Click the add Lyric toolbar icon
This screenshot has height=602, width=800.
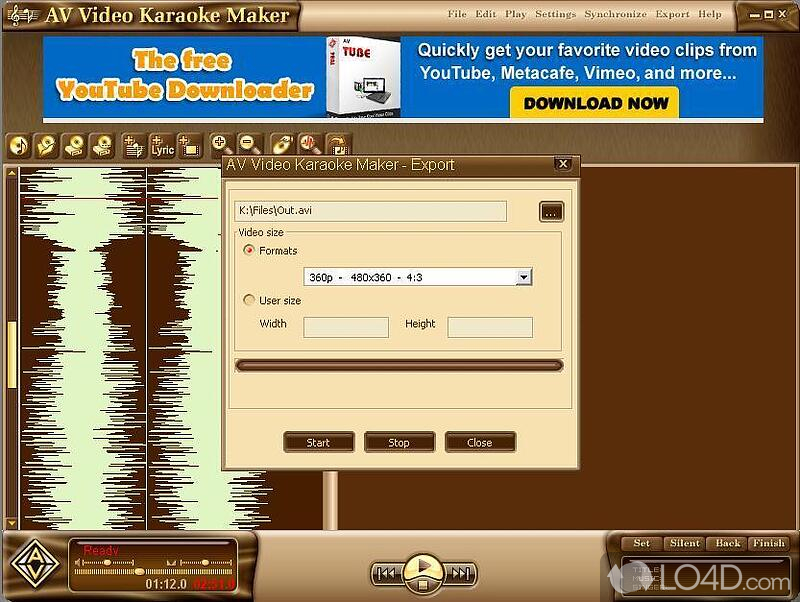(162, 146)
